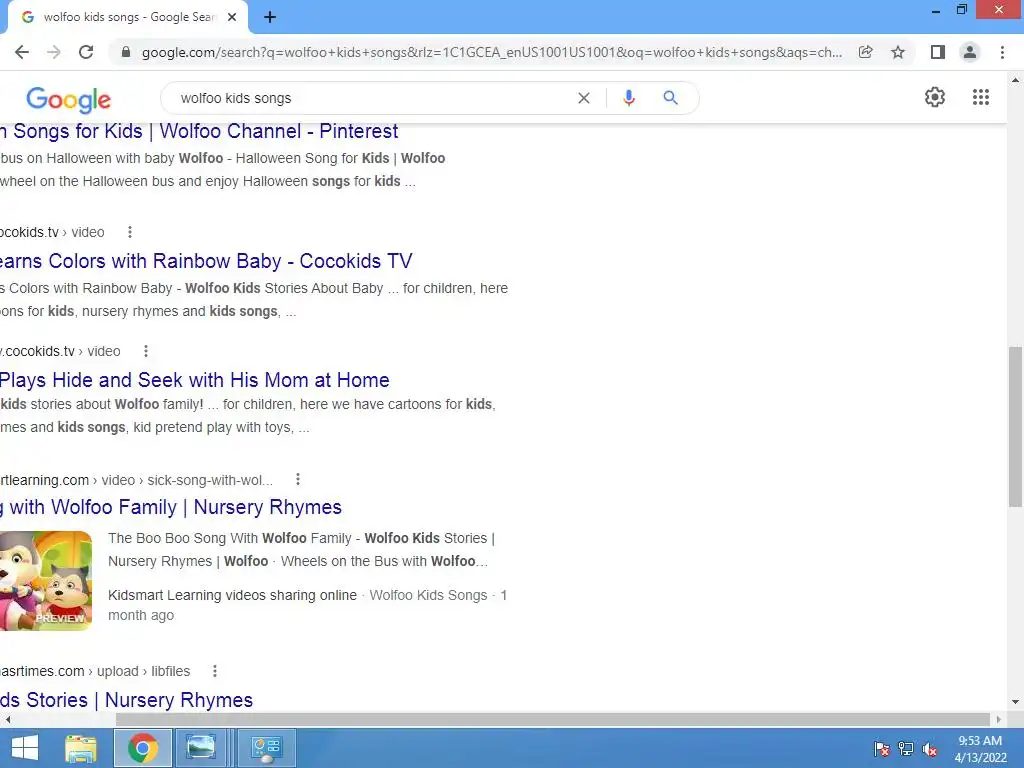
Task: Open the muted volume tray icon
Action: [x=929, y=748]
